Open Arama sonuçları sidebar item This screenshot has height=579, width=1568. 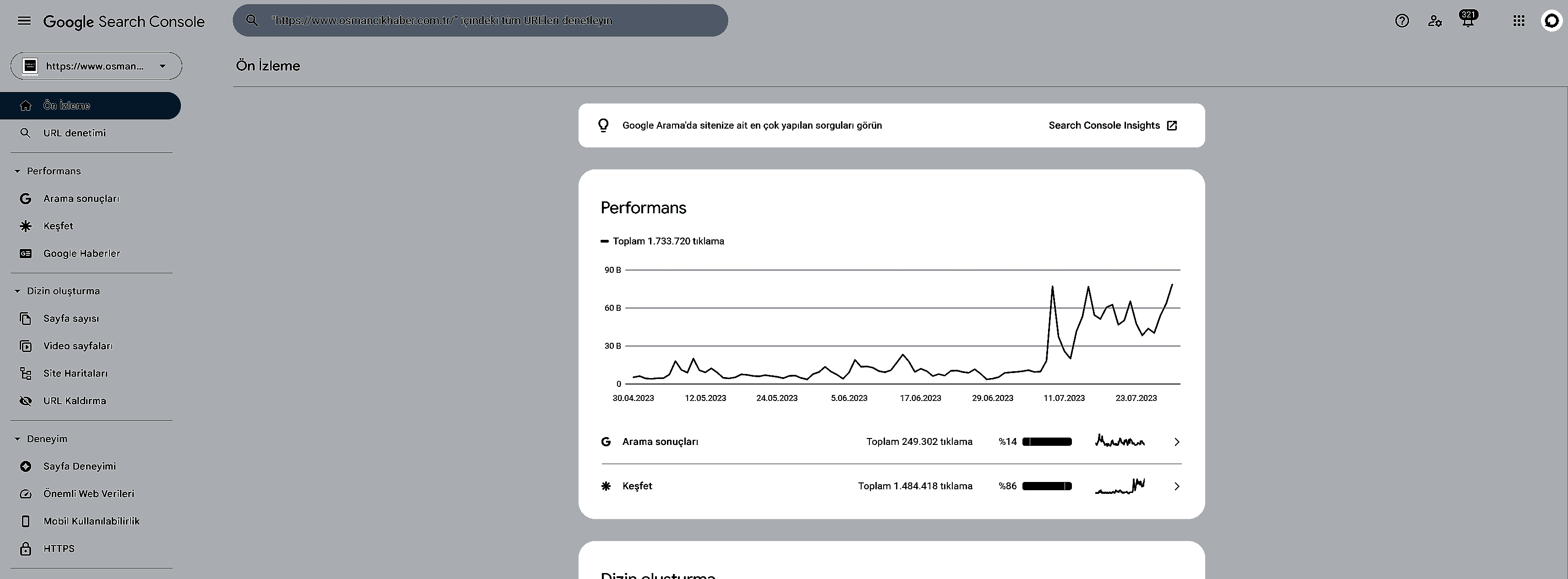pos(90,199)
